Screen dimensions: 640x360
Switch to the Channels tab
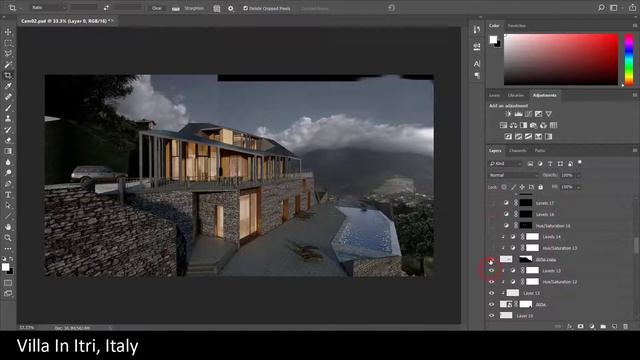[518, 151]
